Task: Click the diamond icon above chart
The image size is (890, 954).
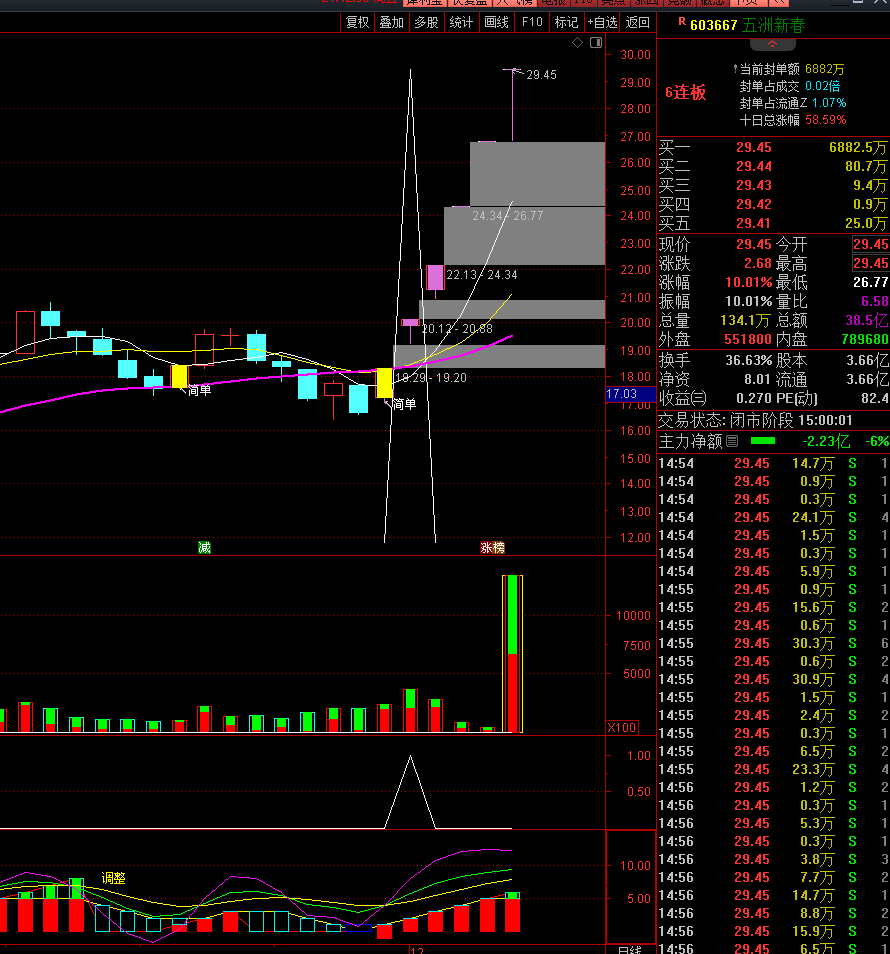Action: pyautogui.click(x=577, y=43)
